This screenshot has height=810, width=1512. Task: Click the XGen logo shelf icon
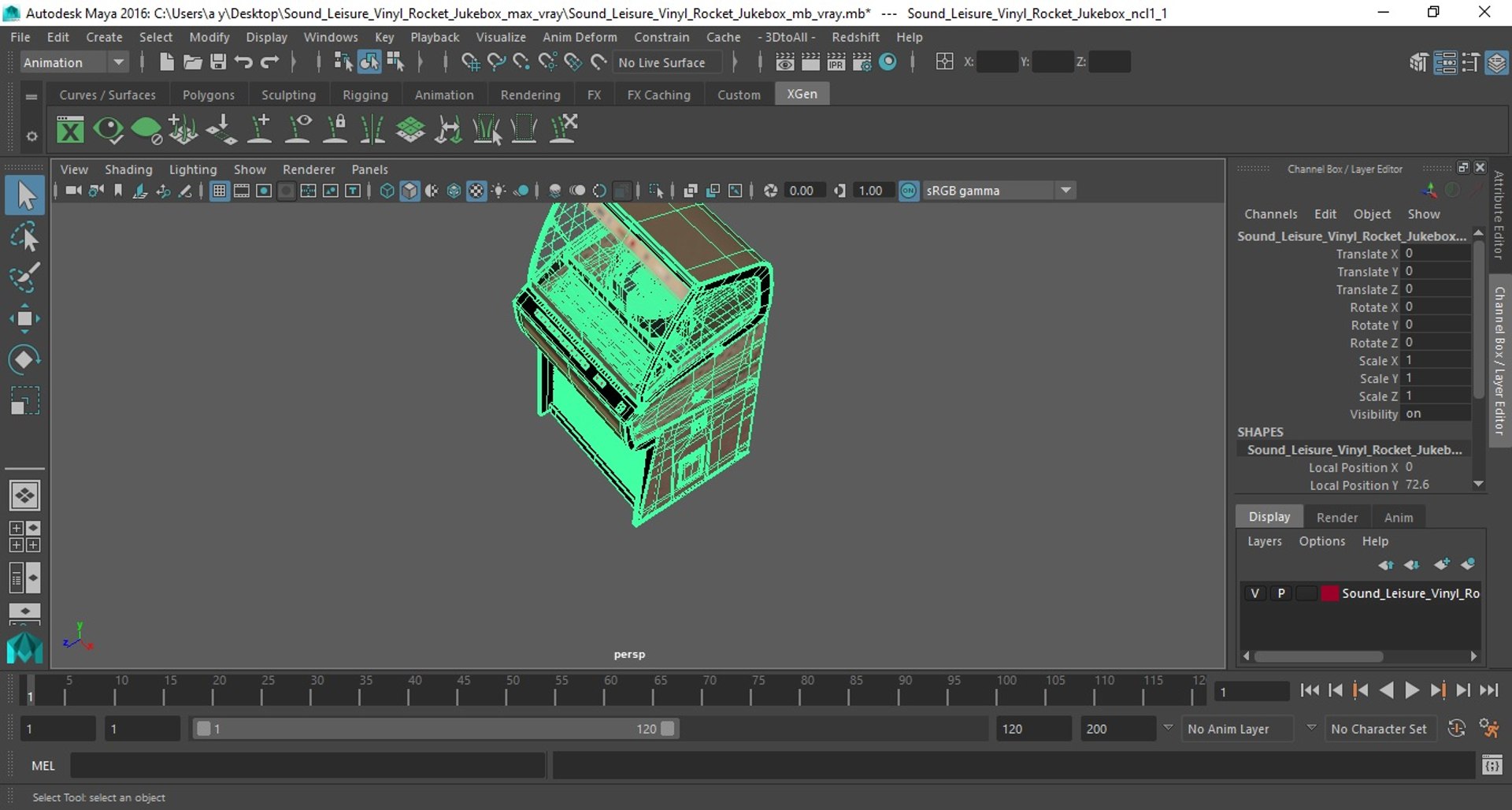pos(70,130)
